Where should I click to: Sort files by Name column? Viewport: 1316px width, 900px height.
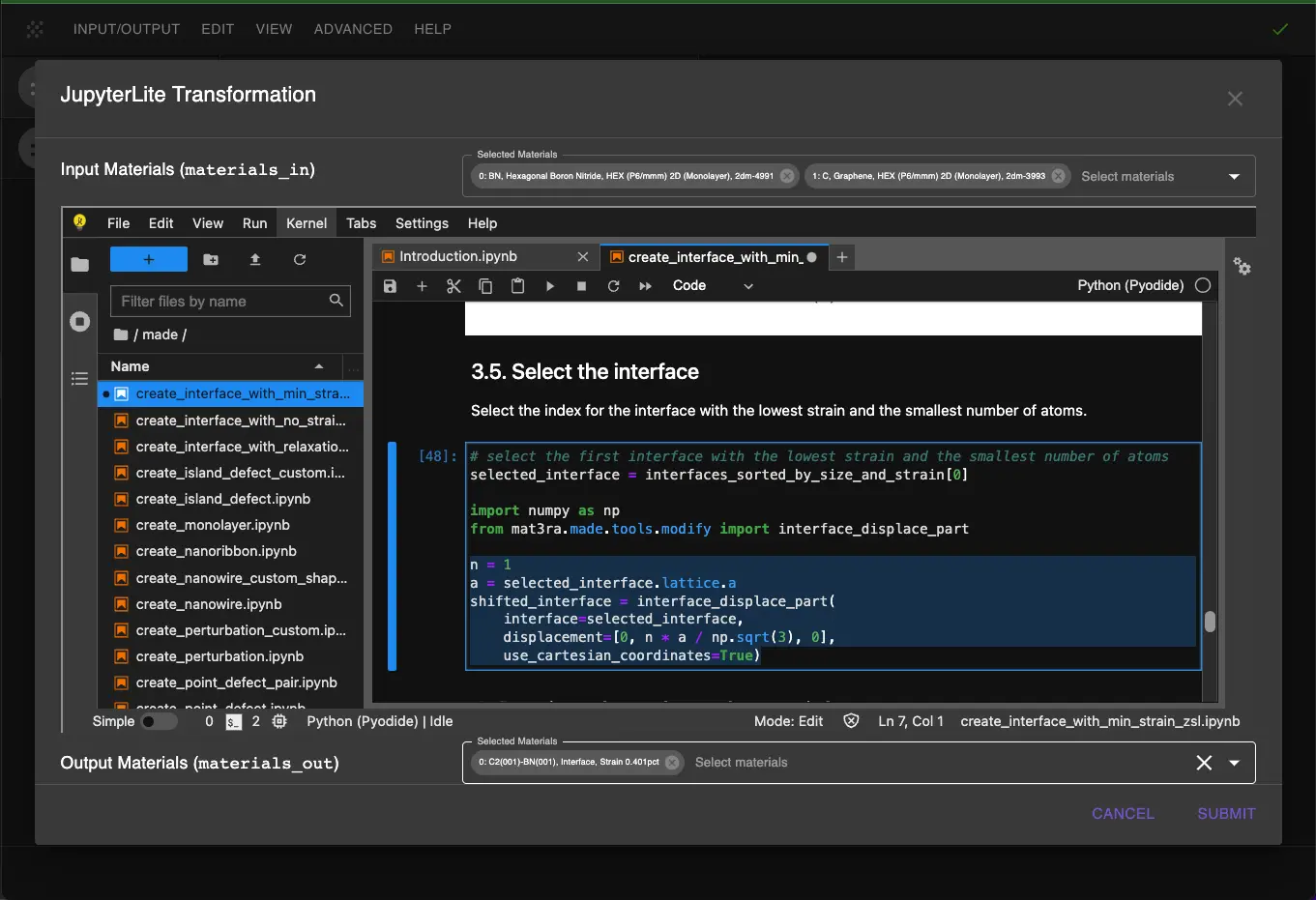click(130, 366)
